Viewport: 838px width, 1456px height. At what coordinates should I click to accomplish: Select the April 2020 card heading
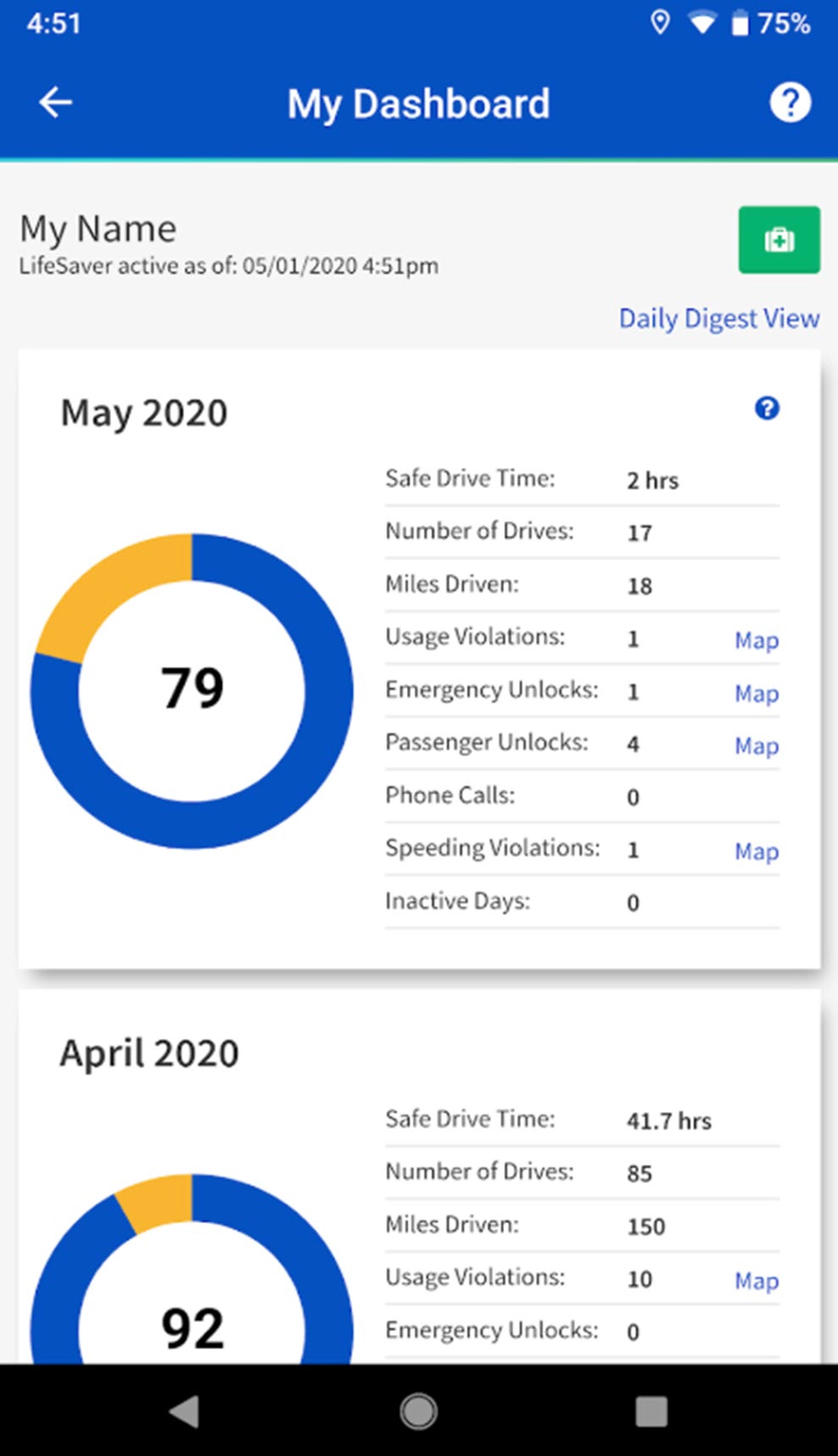(149, 1053)
